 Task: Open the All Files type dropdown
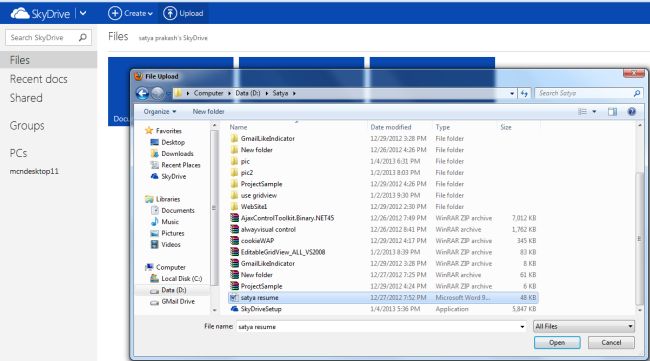coord(584,327)
